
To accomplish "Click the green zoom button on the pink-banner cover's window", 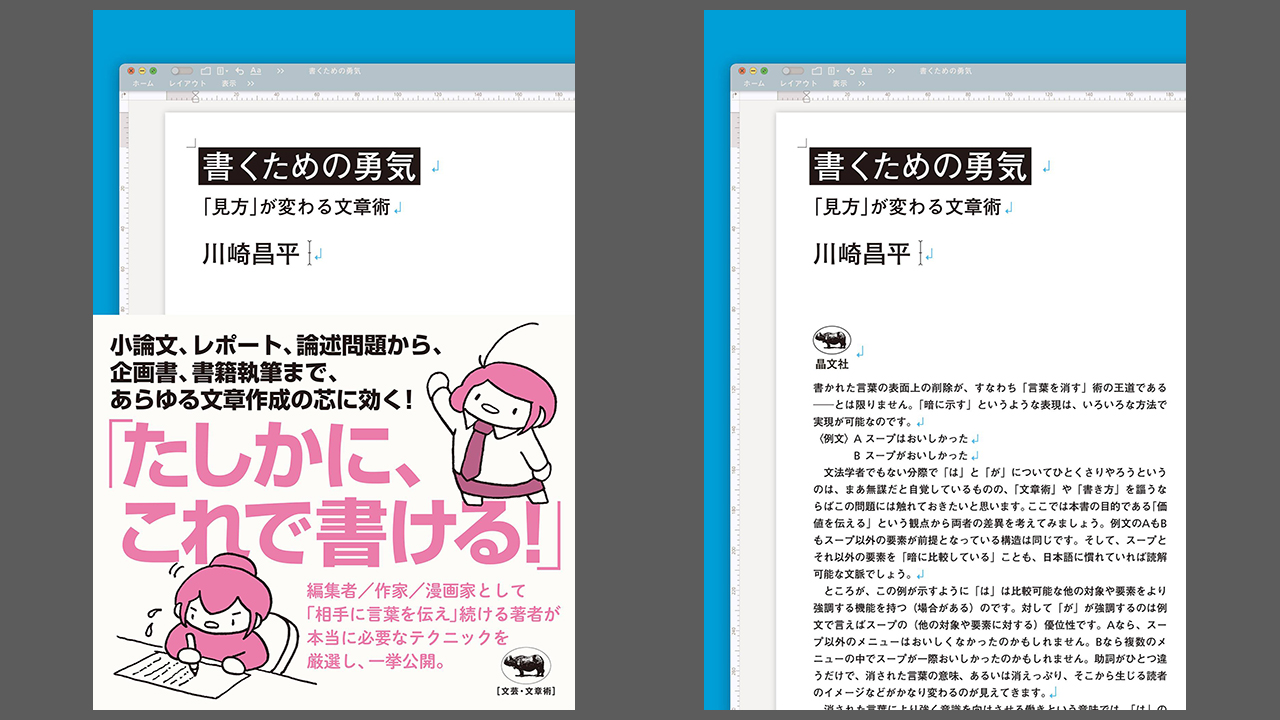I will coord(153,71).
